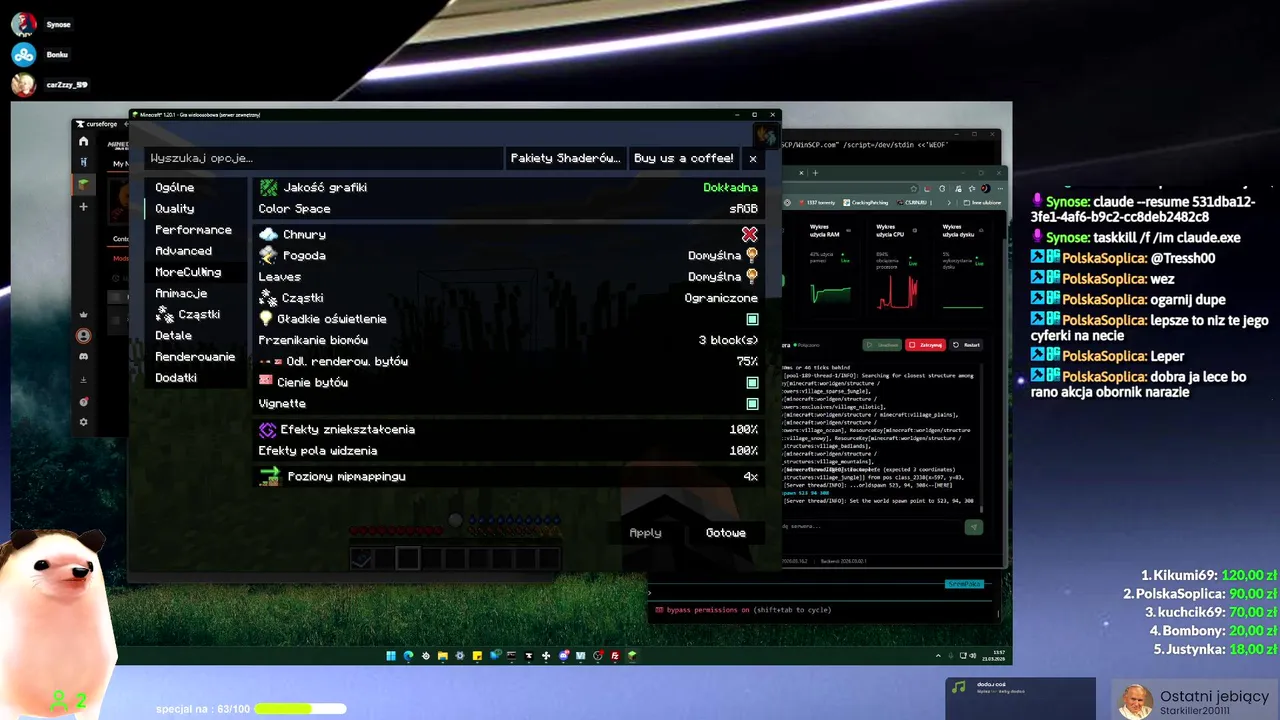Show hidden icons chevron in system tray
The width and height of the screenshot is (1280, 720).
point(938,656)
